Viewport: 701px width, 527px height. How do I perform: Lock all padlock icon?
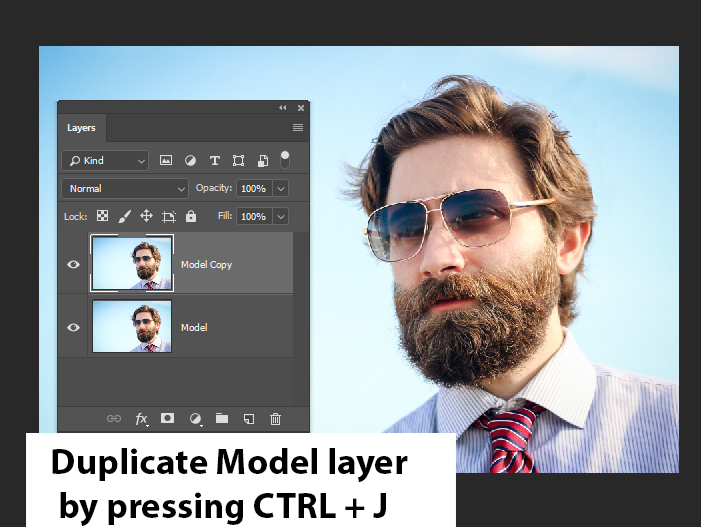tap(191, 216)
